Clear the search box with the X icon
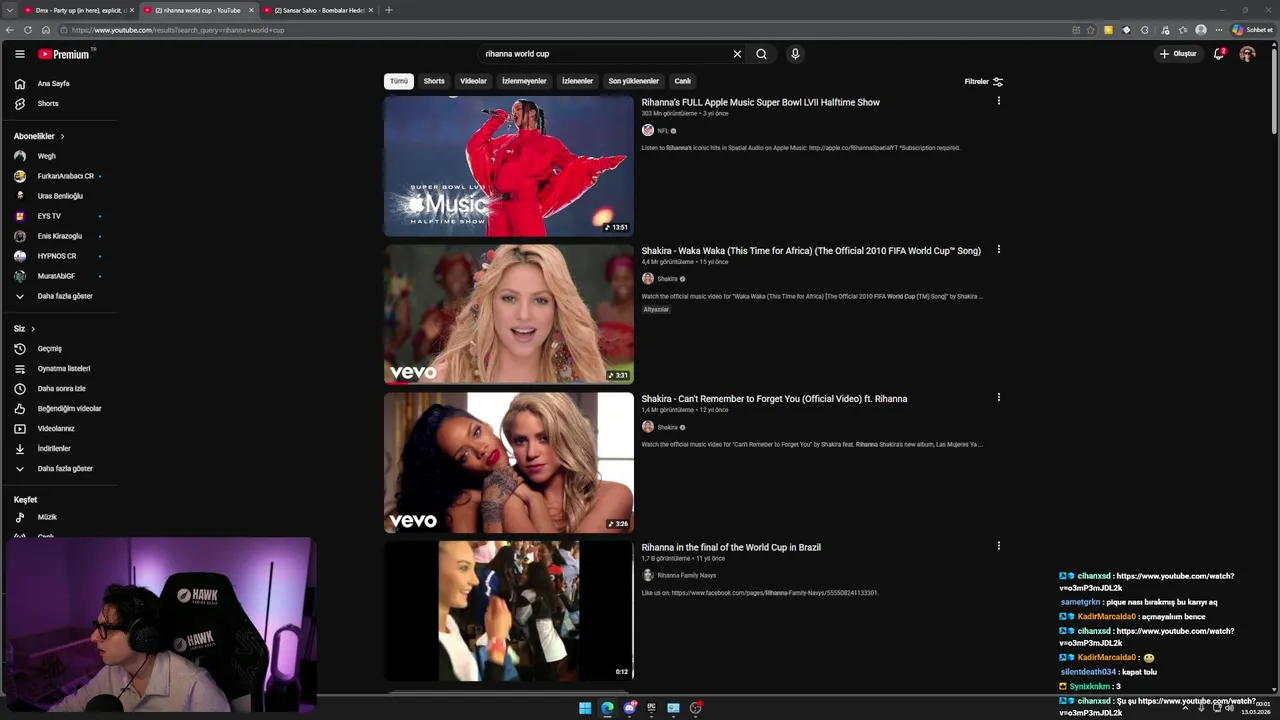This screenshot has height=720, width=1280. (x=737, y=54)
